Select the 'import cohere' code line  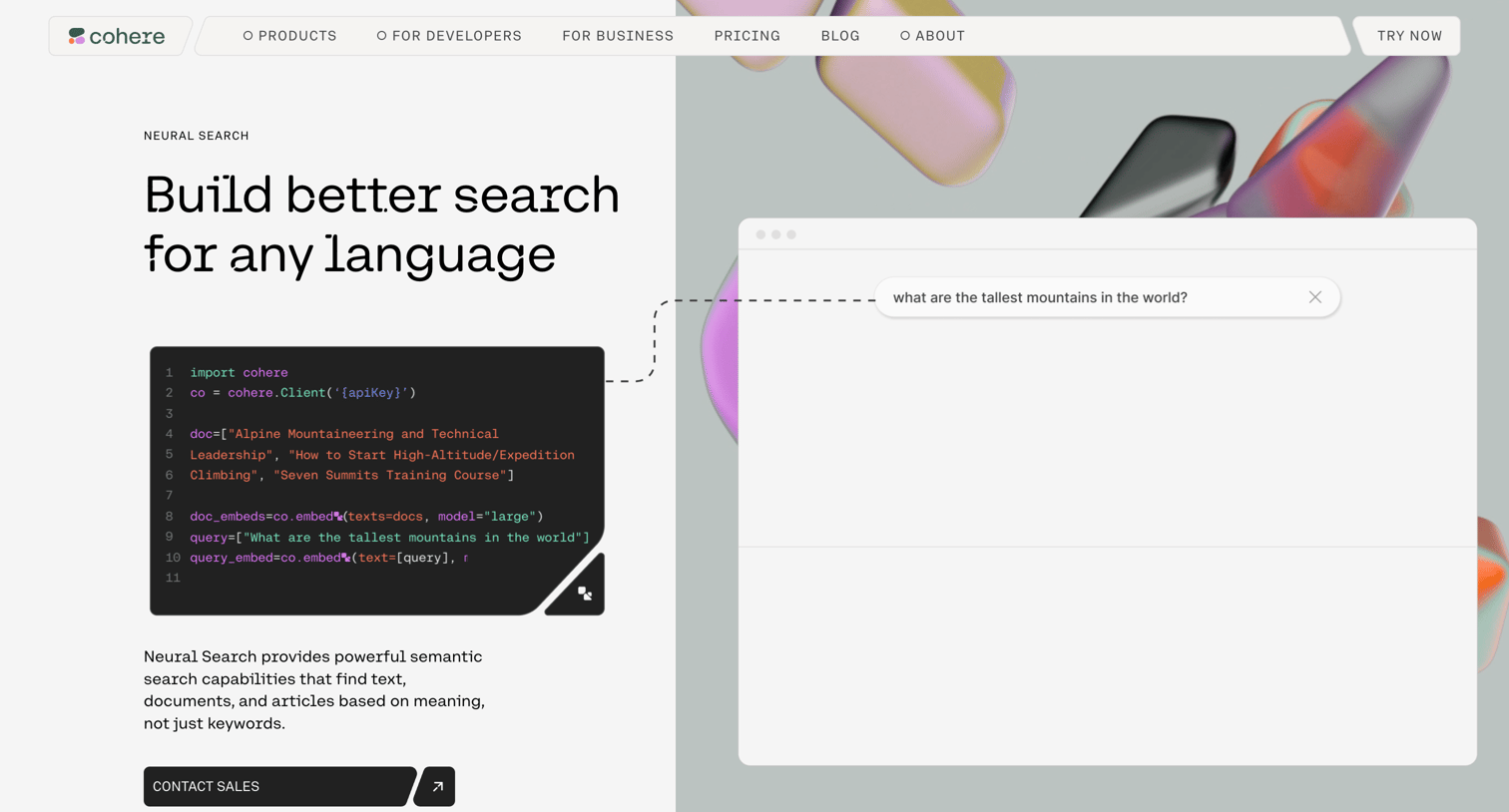point(239,373)
